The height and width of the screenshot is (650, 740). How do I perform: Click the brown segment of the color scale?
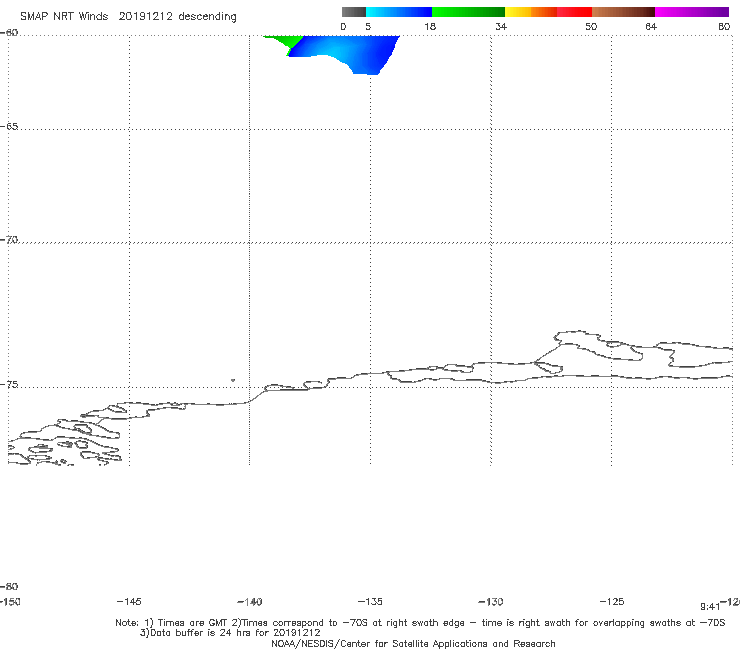623,12
